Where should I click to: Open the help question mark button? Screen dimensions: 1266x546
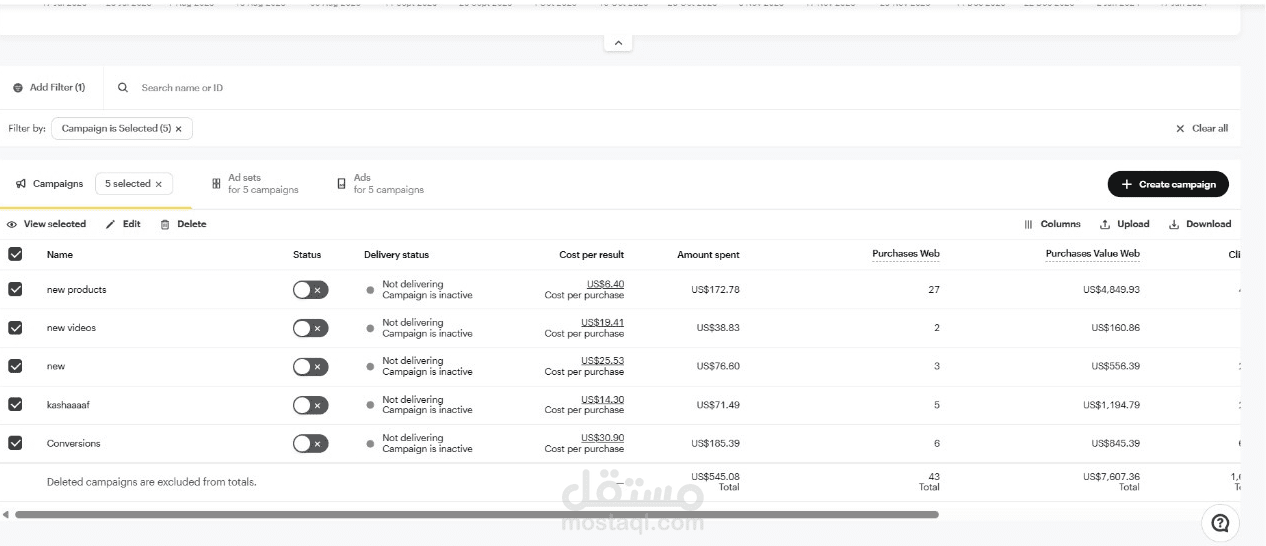pos(1220,523)
